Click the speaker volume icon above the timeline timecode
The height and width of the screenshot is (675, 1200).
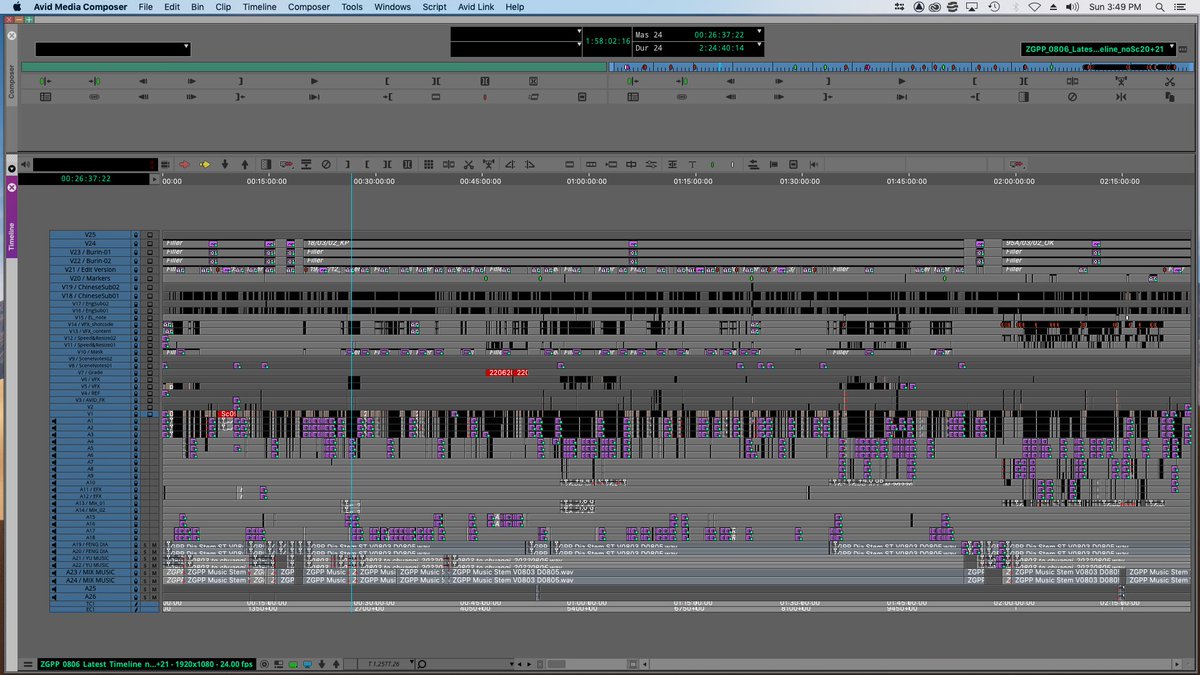[x=26, y=164]
